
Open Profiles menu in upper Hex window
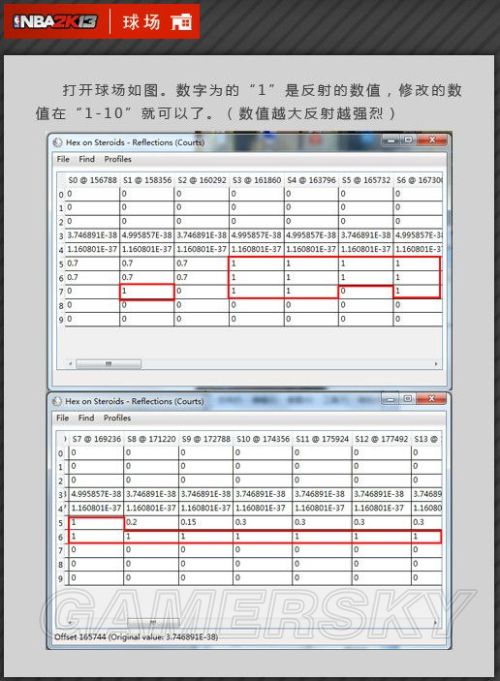pos(118,159)
